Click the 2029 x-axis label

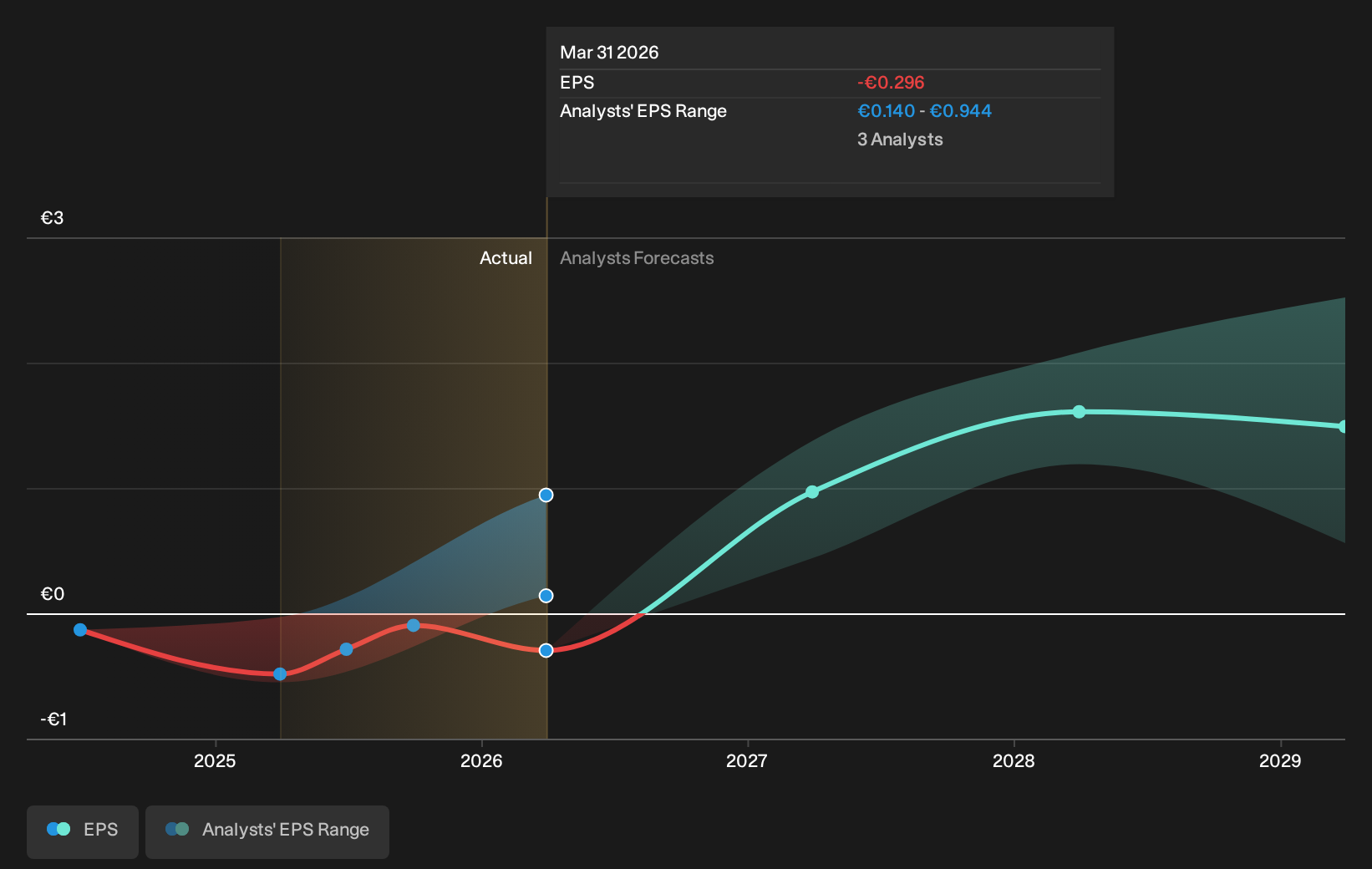(x=1280, y=761)
